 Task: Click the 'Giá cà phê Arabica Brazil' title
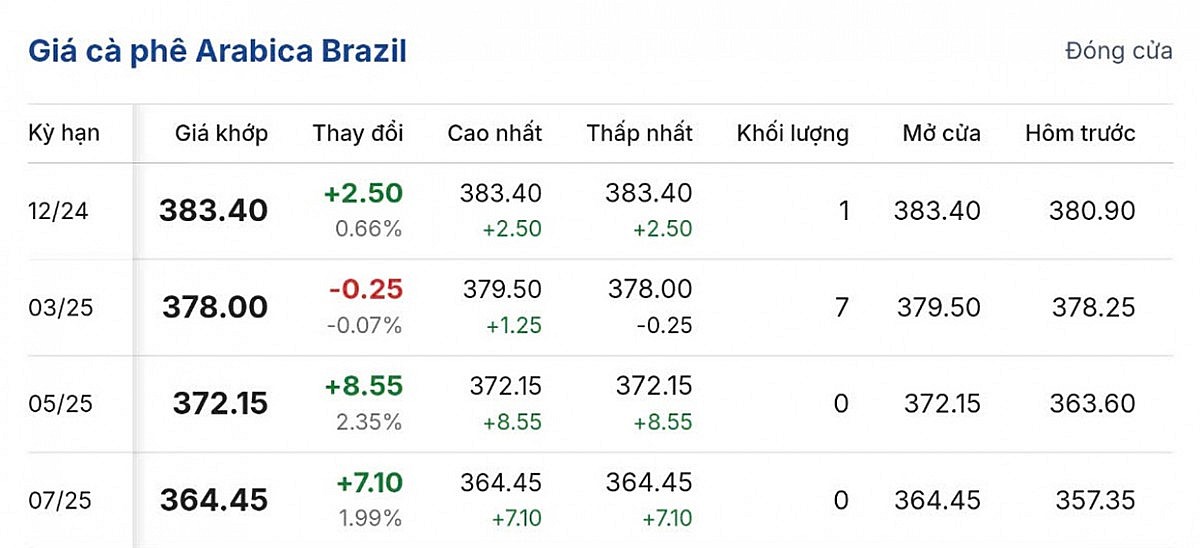coord(217,51)
